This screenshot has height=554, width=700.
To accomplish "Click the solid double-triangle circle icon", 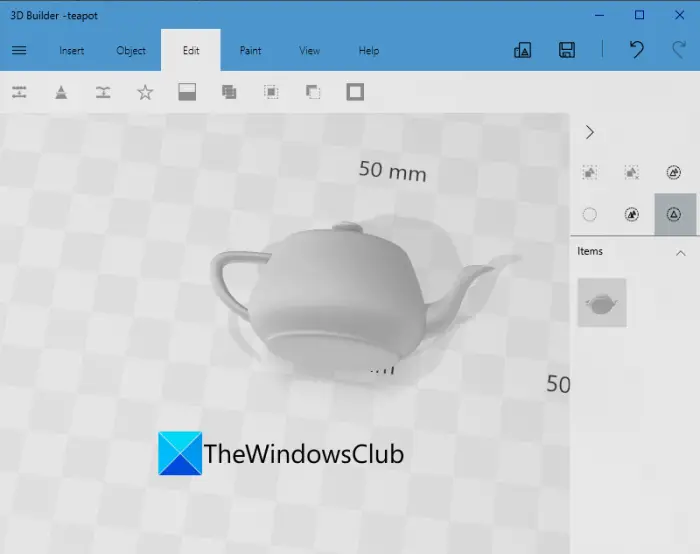I will point(632,215).
